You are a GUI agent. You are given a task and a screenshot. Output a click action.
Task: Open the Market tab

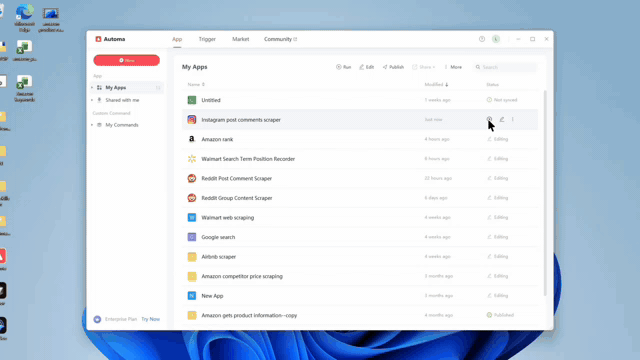(240, 39)
